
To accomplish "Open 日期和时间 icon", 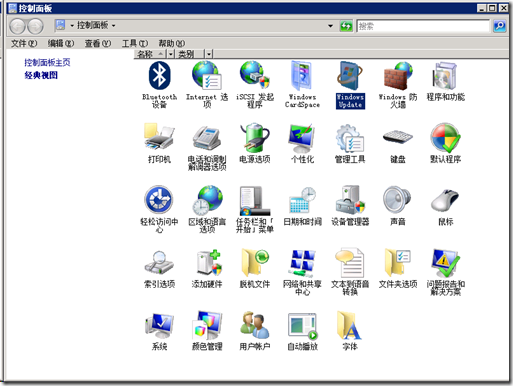I will click(302, 206).
